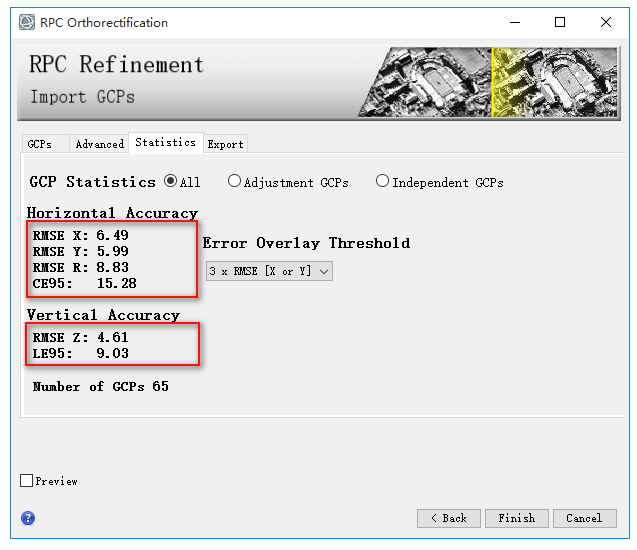Viewport: 637px width, 550px height.
Task: Open the Advanced tab
Action: tap(100, 144)
